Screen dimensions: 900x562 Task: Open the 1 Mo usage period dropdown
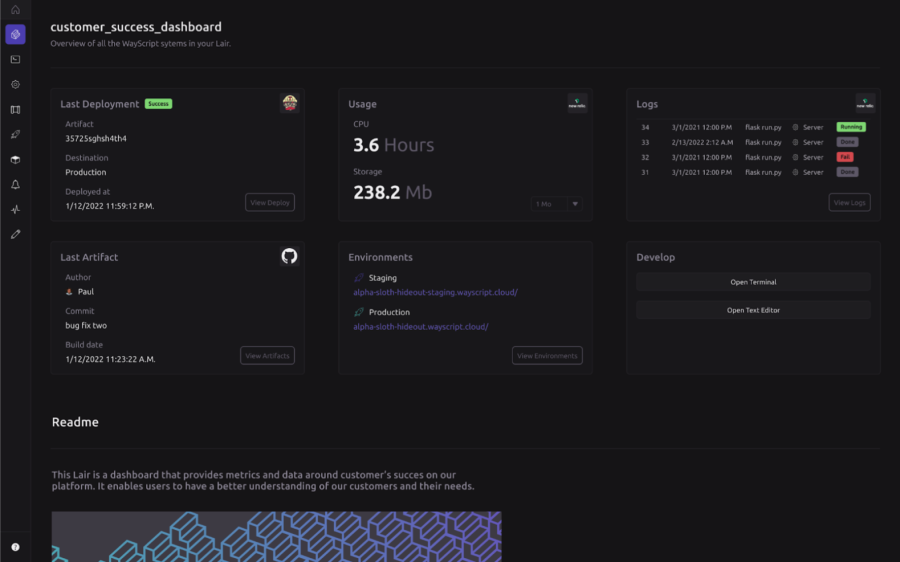(x=556, y=204)
